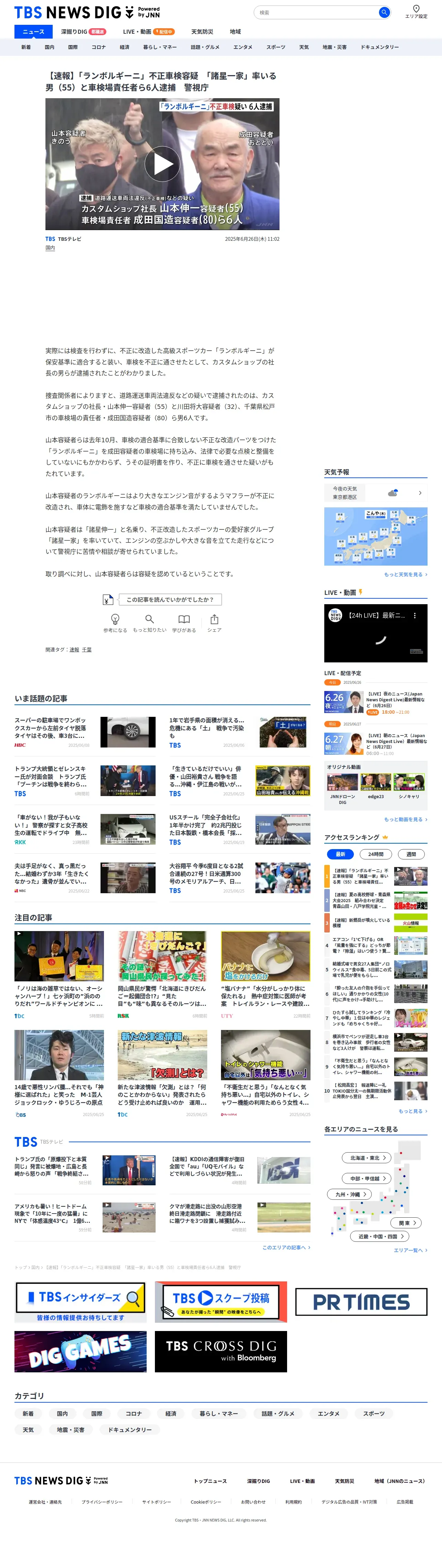This screenshot has height=1568, width=442.
Task: Open もっと天気を見る link
Action: pos(406,574)
